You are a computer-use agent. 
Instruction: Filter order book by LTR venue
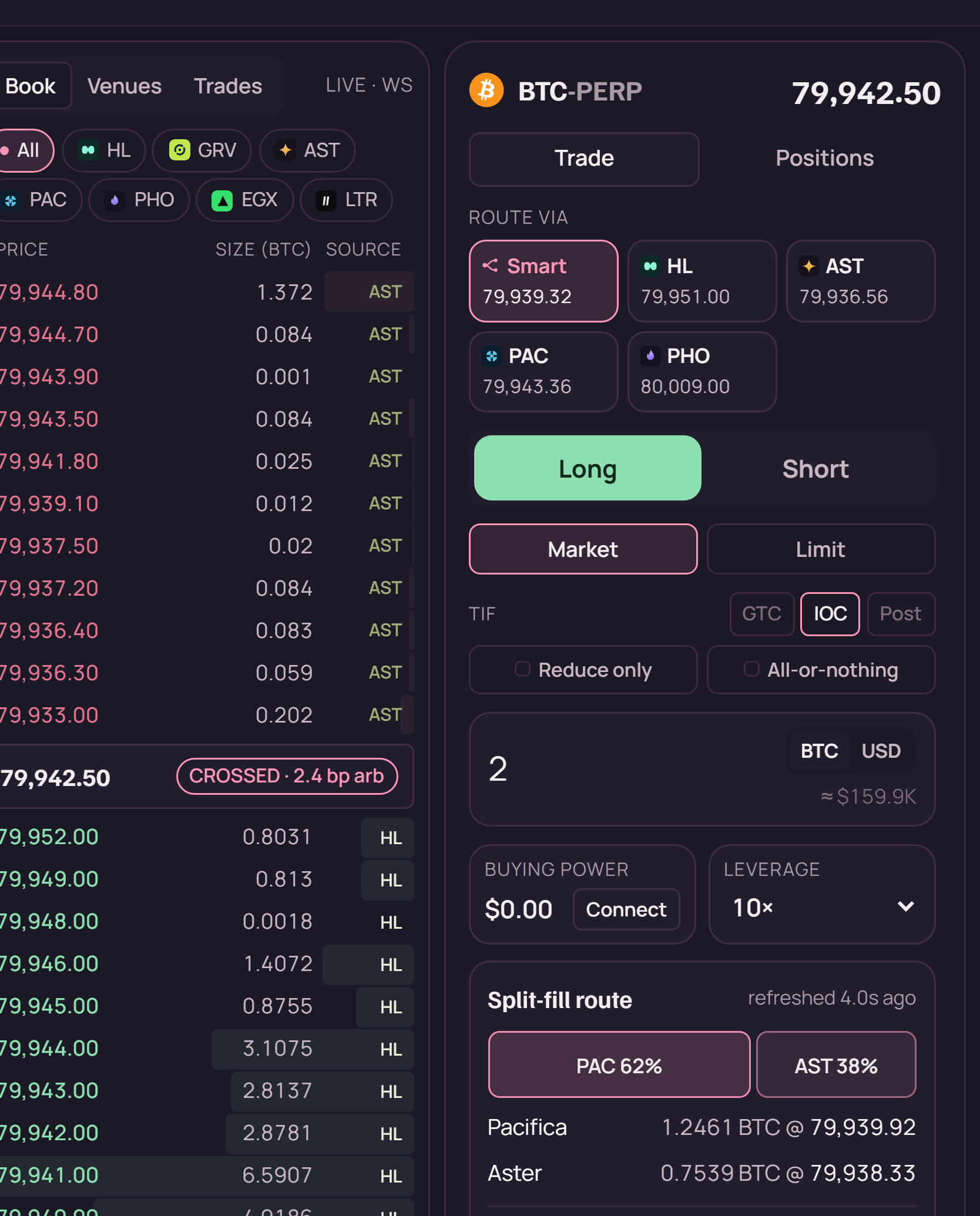point(347,200)
